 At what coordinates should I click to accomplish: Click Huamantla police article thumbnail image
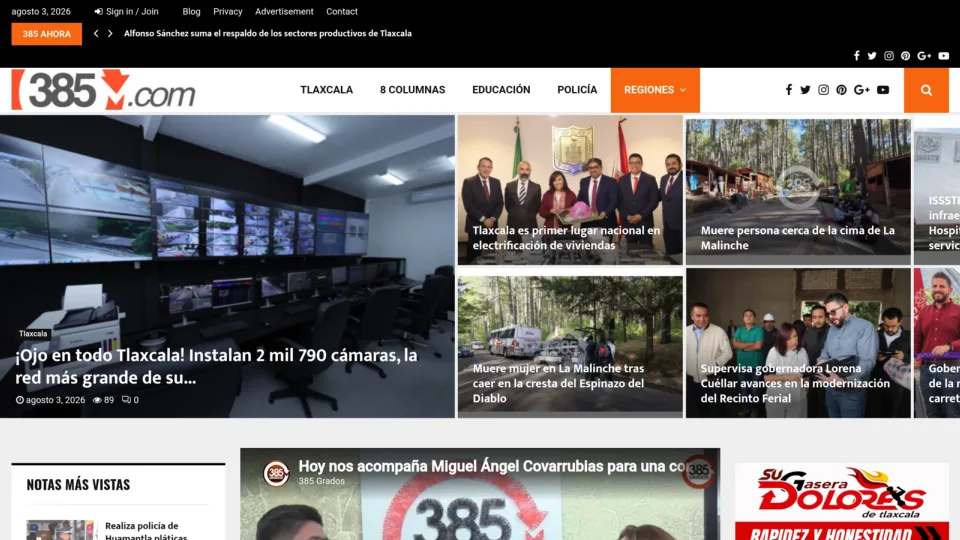pos(62,530)
